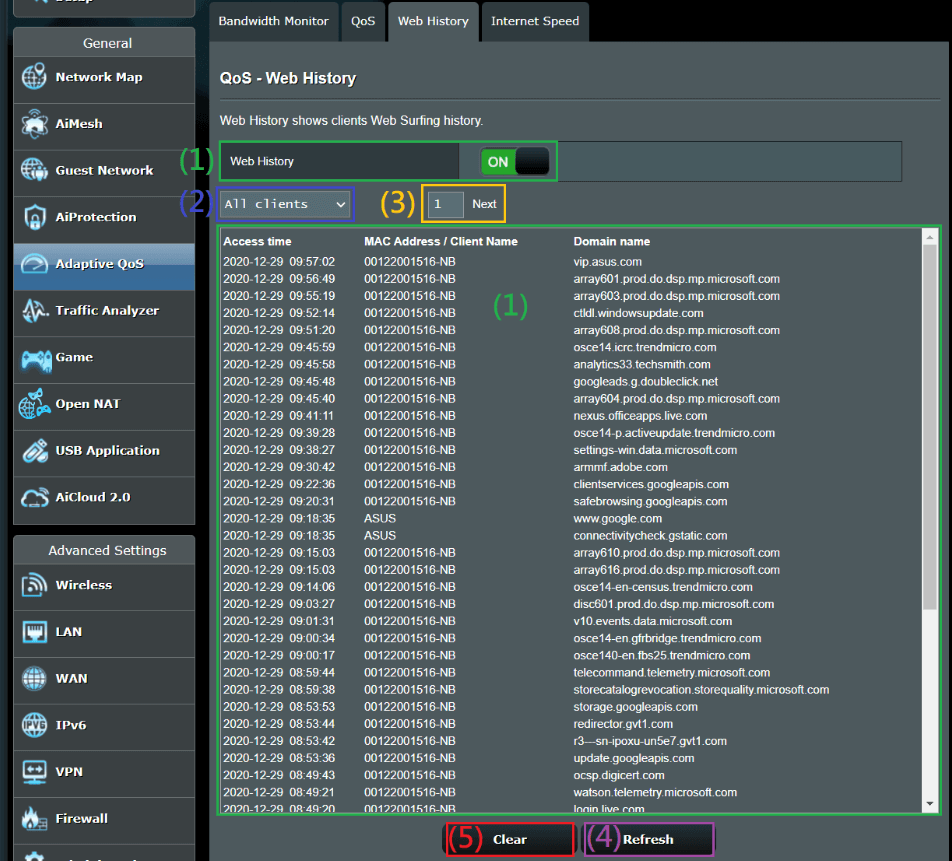
Task: Click the AiMesh icon
Action: coord(34,123)
